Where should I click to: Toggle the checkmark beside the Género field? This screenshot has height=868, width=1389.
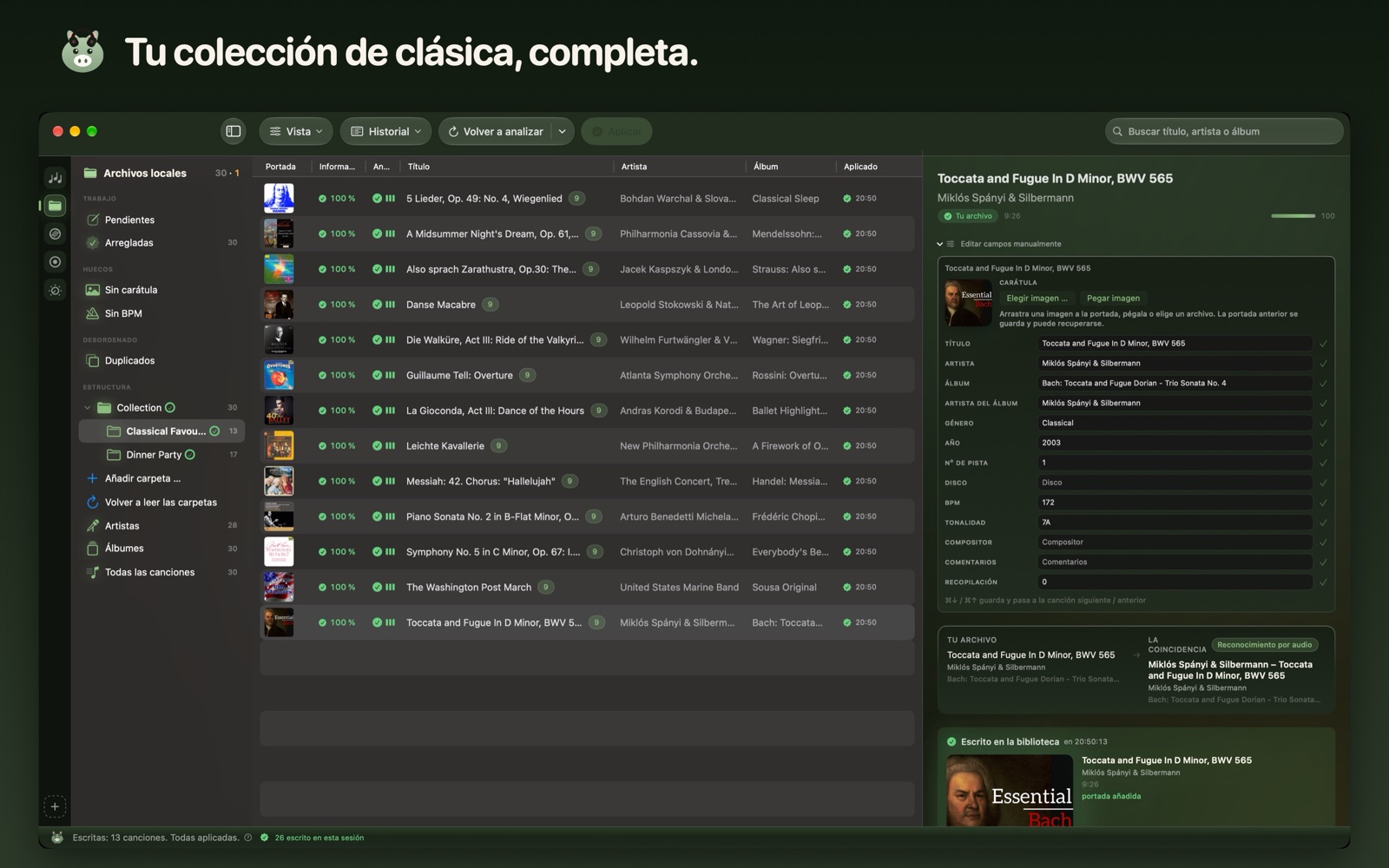click(1323, 424)
